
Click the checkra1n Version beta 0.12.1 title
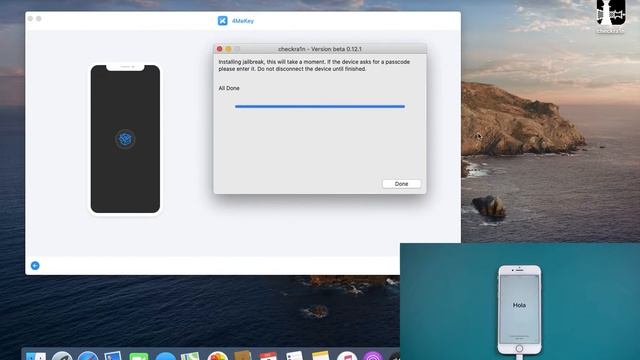pyautogui.click(x=320, y=49)
